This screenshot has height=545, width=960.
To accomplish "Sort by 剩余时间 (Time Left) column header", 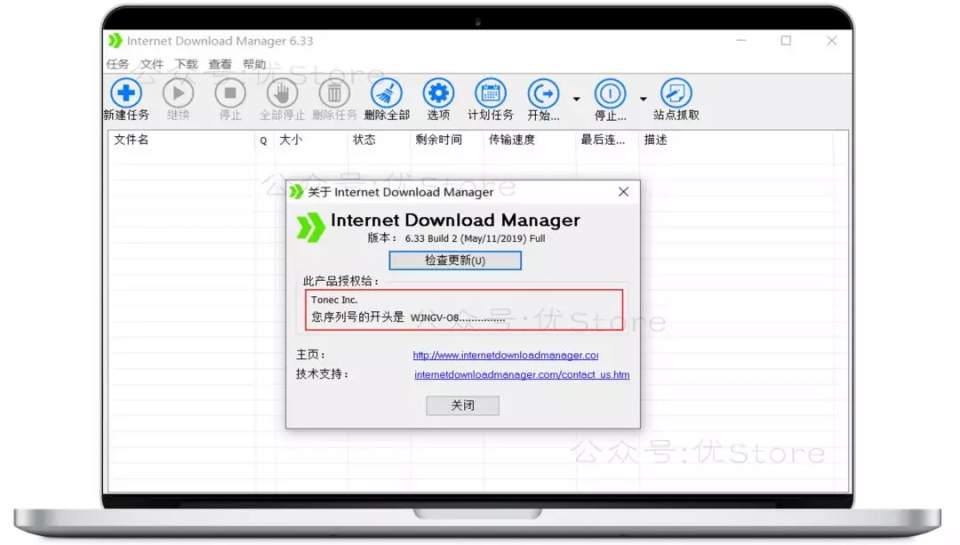I will (438, 140).
